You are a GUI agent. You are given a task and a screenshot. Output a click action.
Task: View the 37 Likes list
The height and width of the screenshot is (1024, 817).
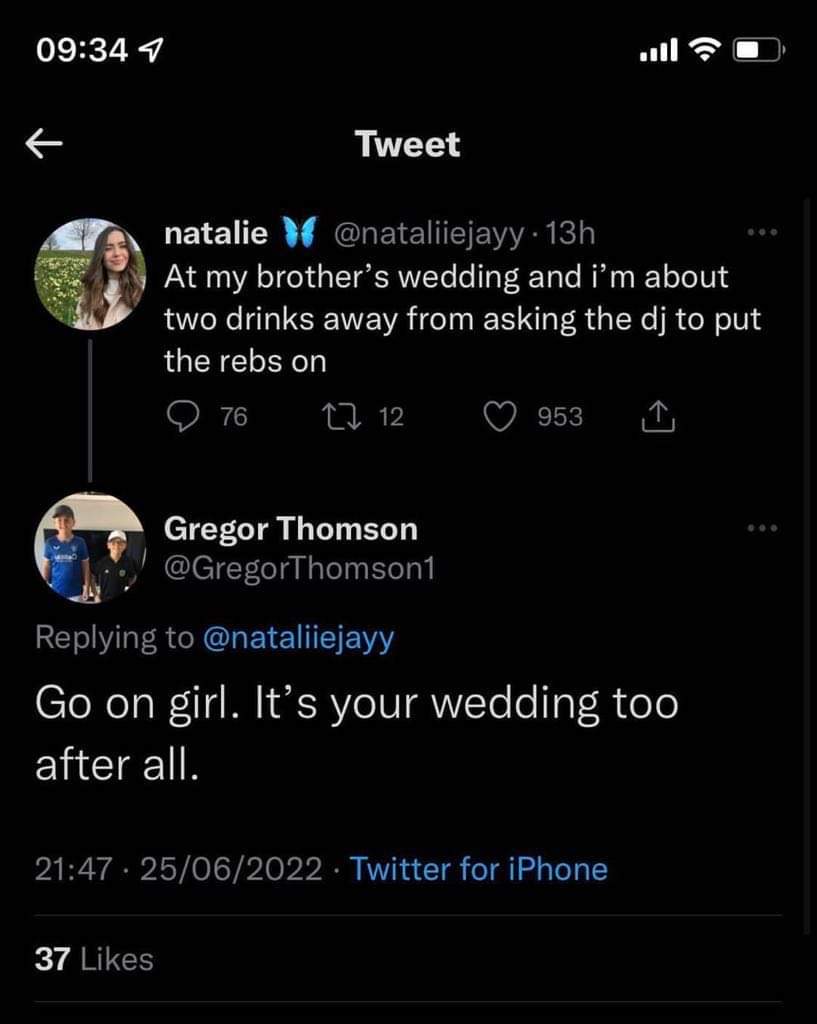pyautogui.click(x=94, y=960)
